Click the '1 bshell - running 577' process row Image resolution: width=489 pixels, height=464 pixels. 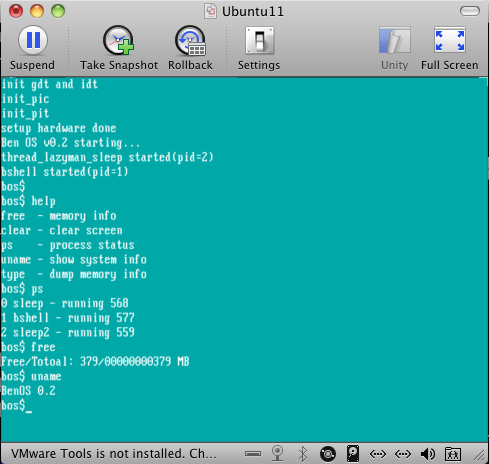coord(68,318)
